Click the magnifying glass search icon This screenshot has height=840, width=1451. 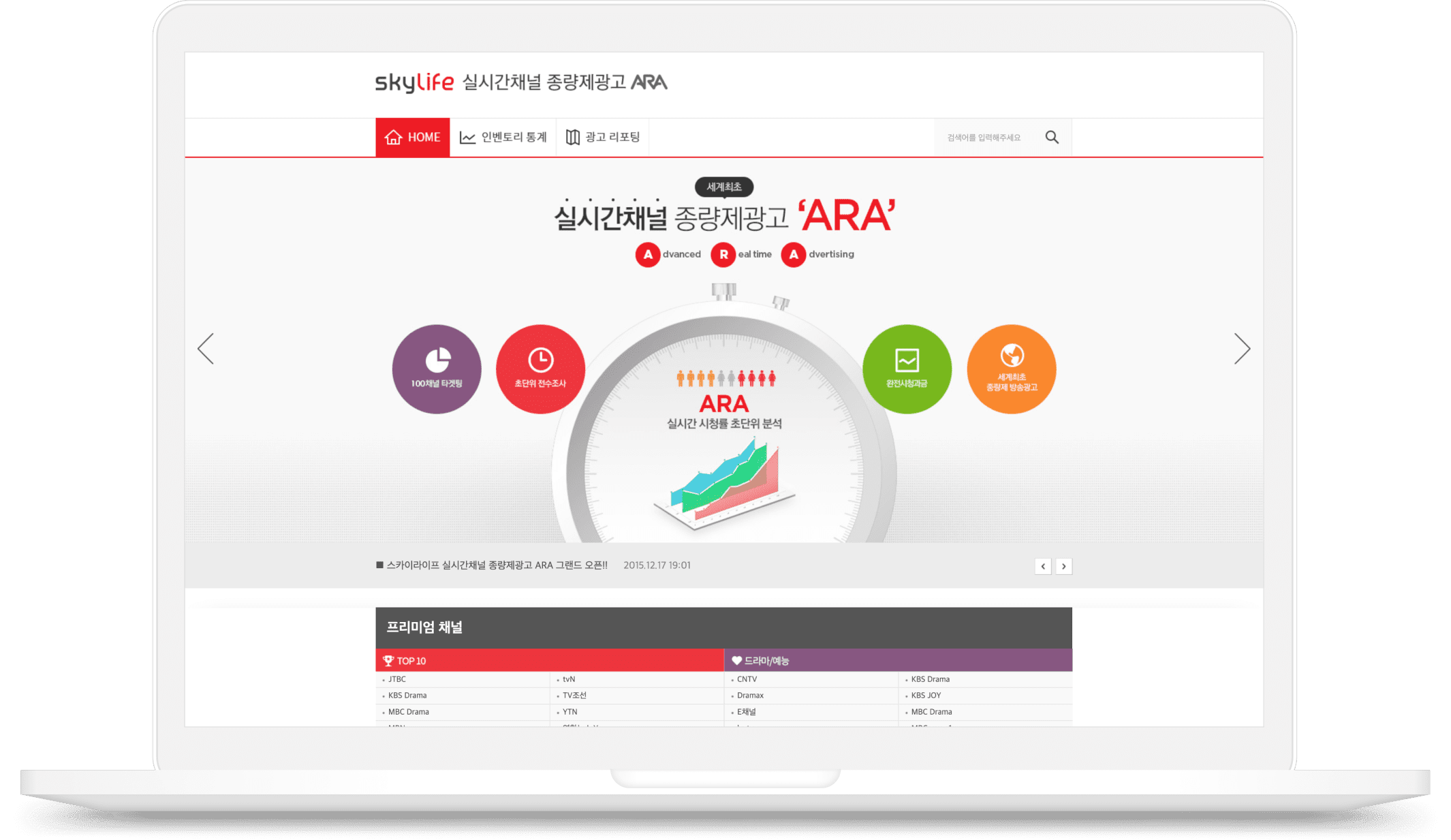pyautogui.click(x=1052, y=138)
